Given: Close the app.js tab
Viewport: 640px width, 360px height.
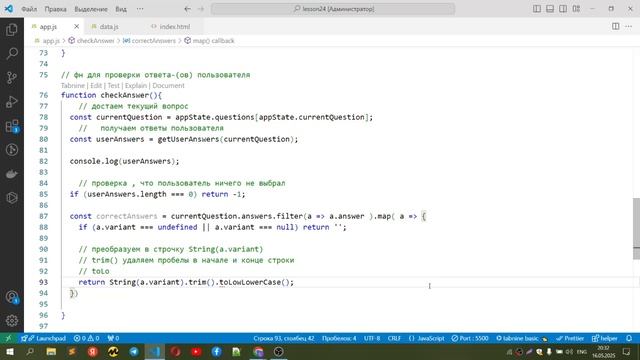Looking at the screenshot, I should pos(76,26).
